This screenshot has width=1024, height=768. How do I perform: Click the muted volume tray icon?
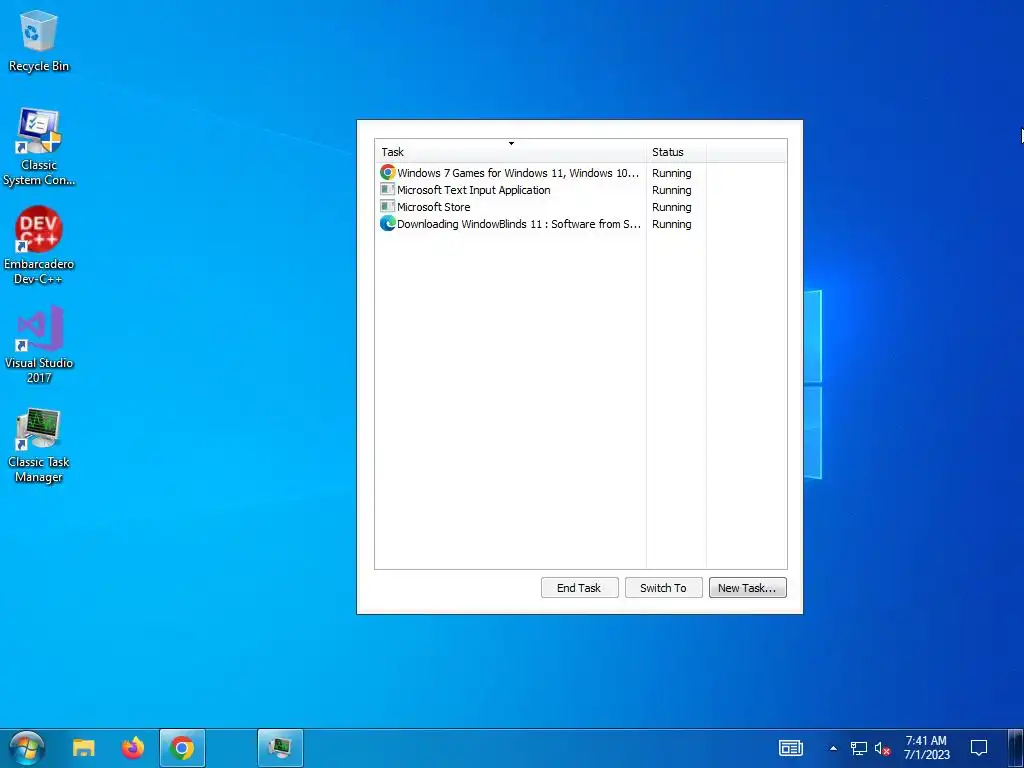pos(882,748)
